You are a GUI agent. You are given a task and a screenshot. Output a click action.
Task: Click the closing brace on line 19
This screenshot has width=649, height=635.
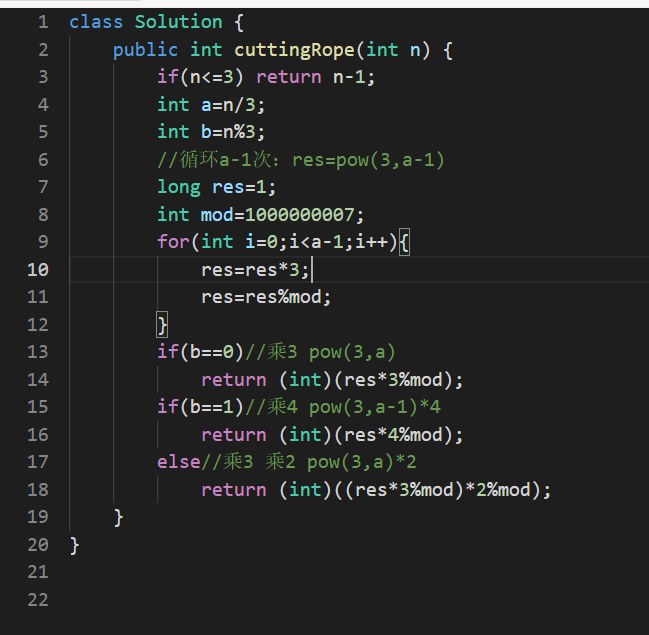point(118,518)
